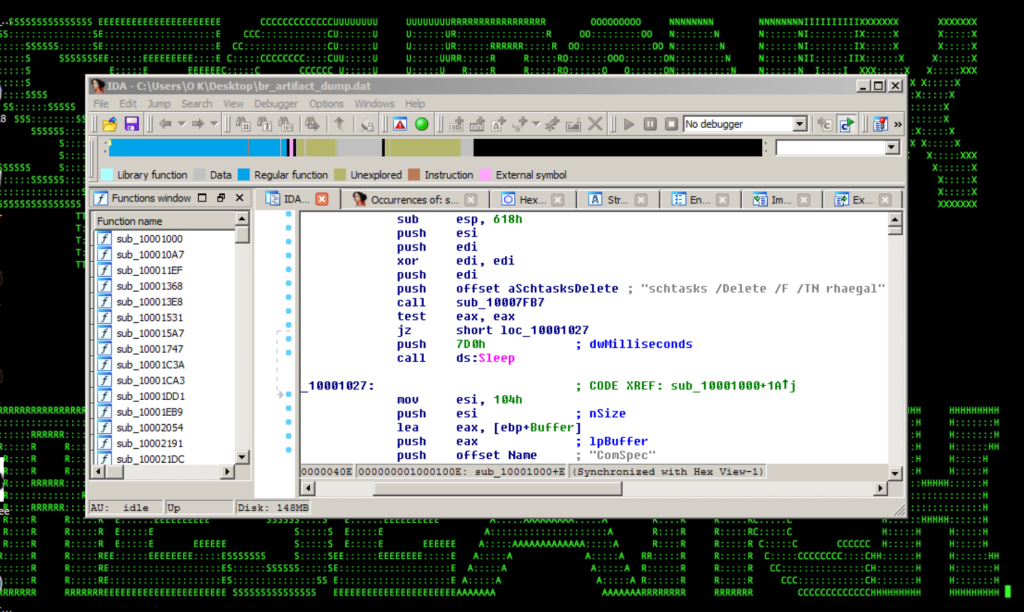The image size is (1024, 612).
Task: Click the Save database floppy icon
Action: coord(131,124)
